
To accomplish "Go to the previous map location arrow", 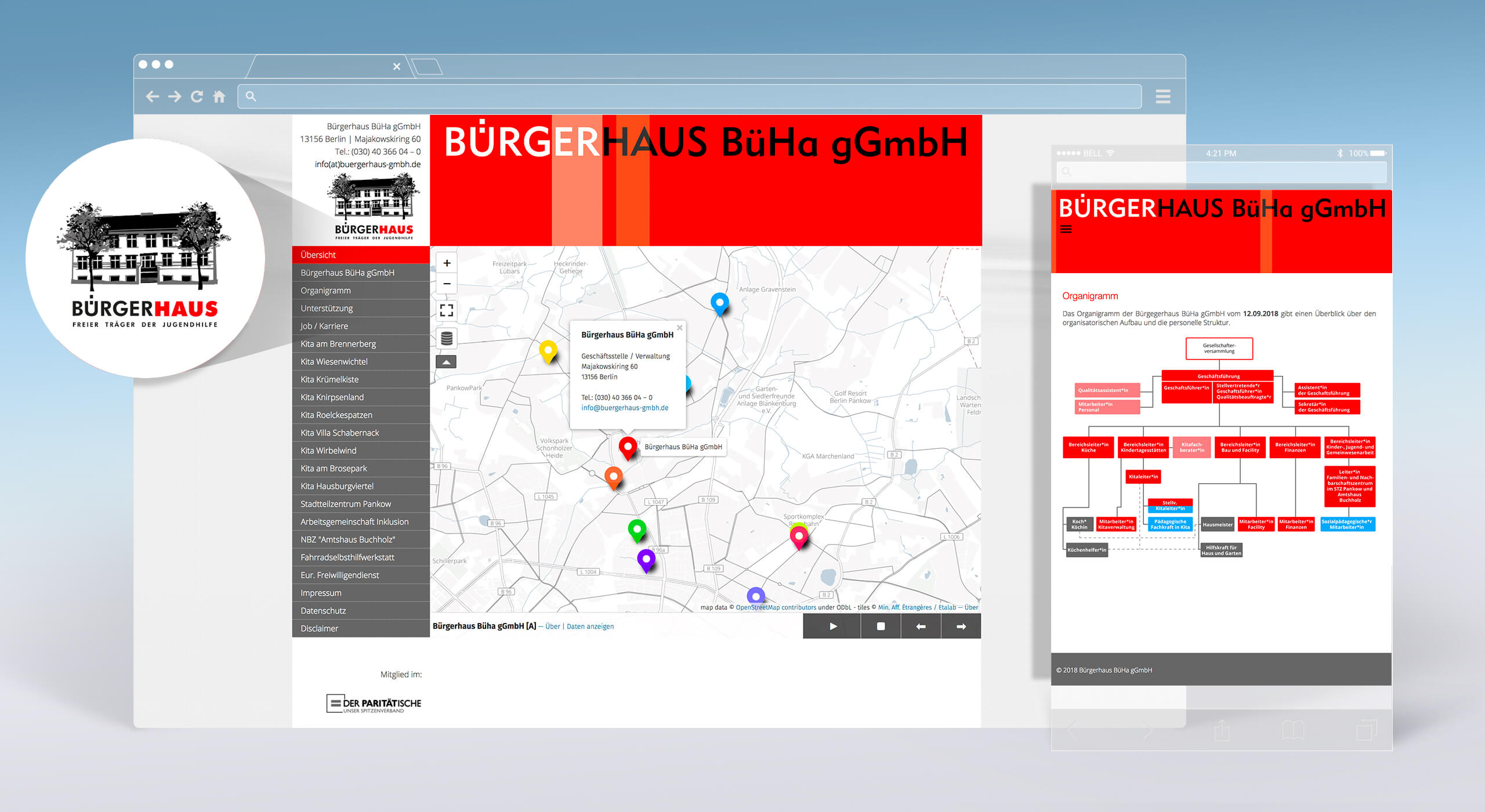I will click(x=921, y=626).
